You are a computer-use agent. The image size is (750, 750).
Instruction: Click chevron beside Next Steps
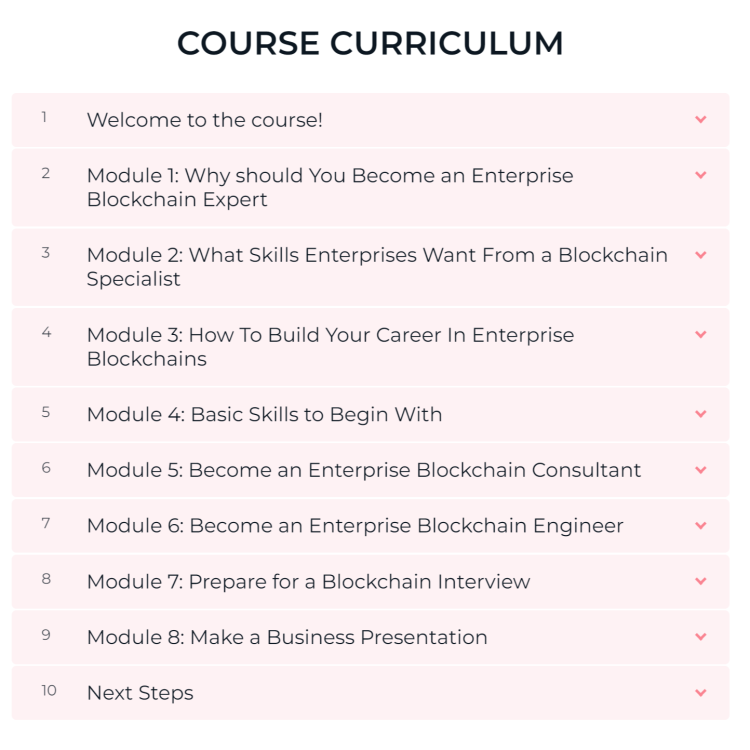(700, 693)
